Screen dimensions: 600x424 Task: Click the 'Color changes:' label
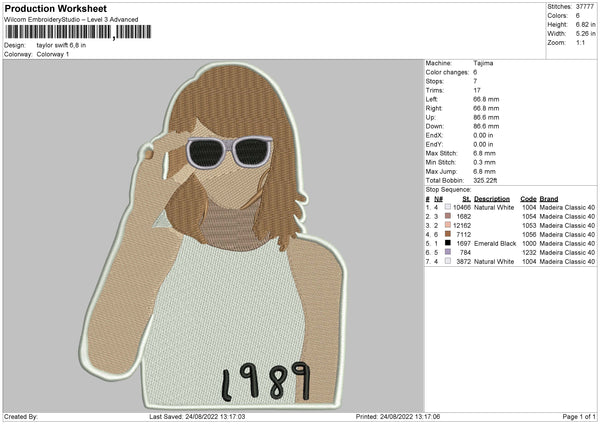(x=447, y=72)
